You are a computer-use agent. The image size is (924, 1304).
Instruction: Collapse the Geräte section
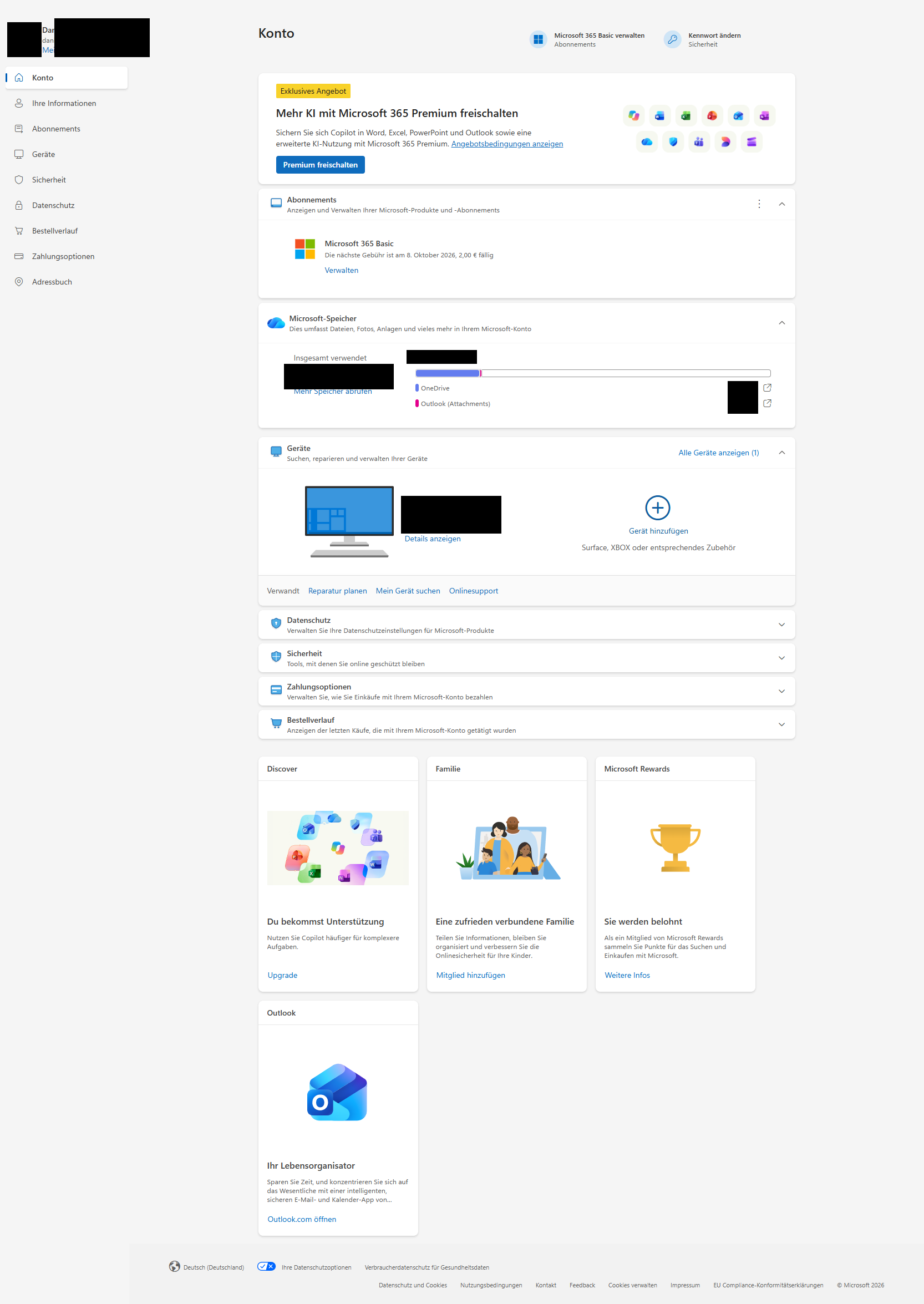coord(782,453)
